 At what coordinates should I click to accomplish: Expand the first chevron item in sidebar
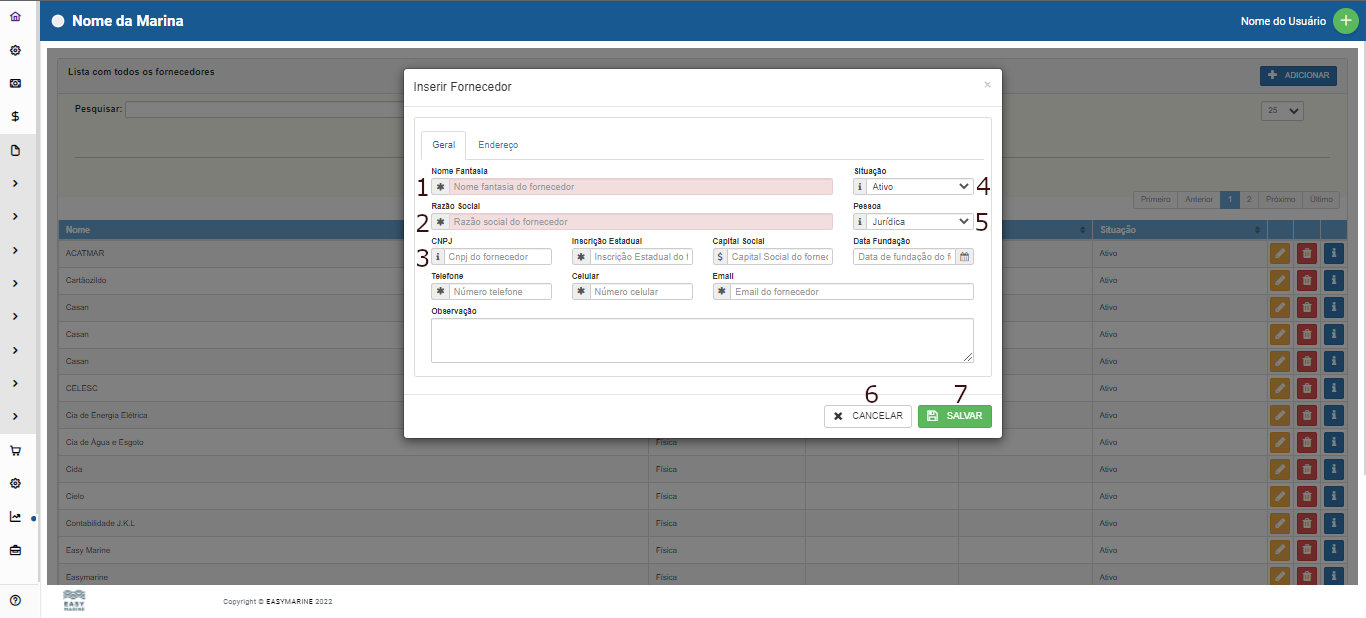pyautogui.click(x=15, y=183)
